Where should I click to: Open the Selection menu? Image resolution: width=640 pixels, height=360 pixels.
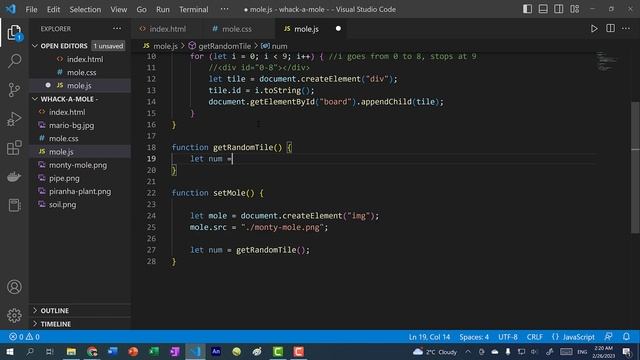click(x=85, y=9)
